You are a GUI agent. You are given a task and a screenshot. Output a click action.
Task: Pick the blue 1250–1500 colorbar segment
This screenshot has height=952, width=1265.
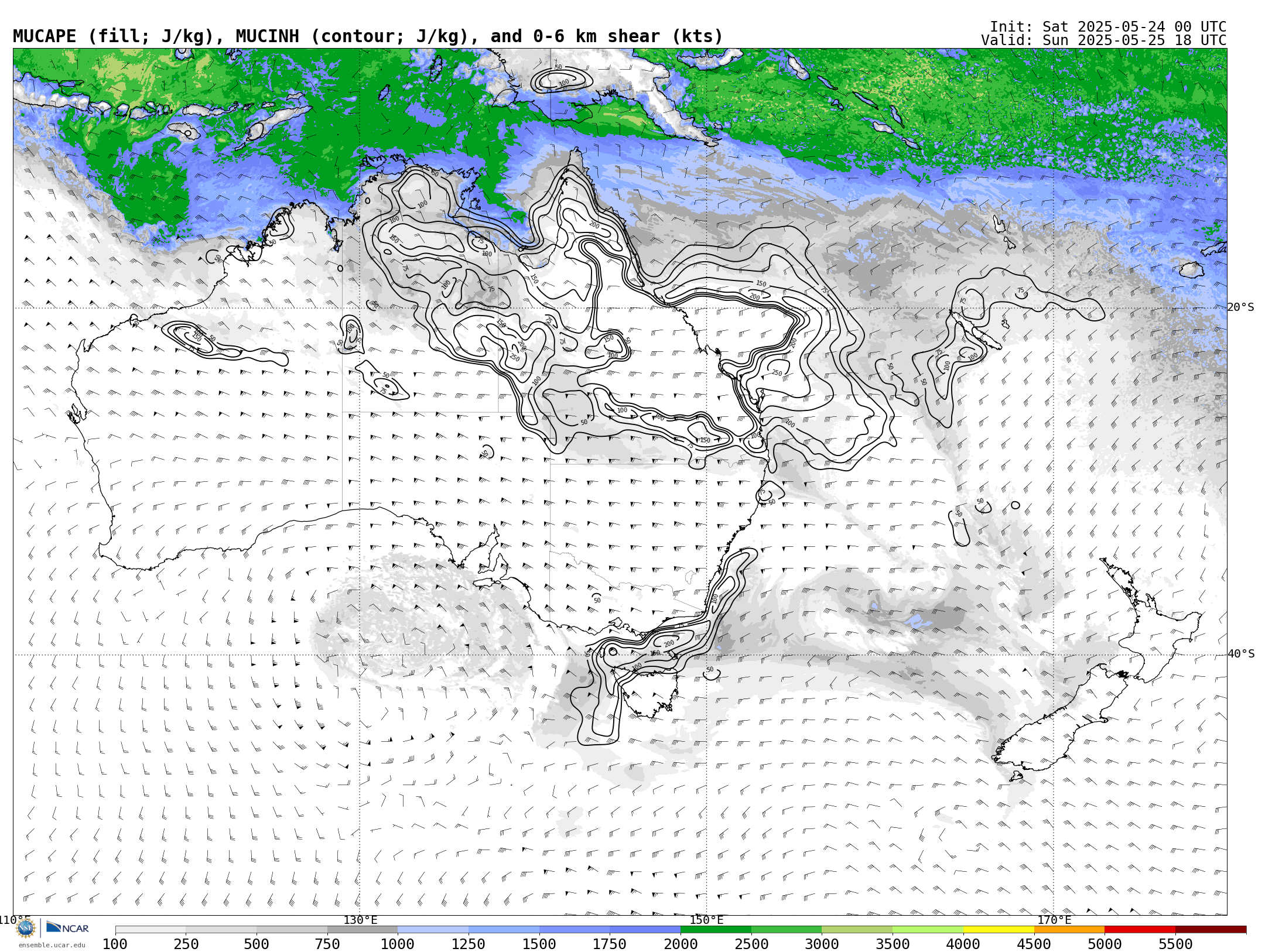click(504, 930)
